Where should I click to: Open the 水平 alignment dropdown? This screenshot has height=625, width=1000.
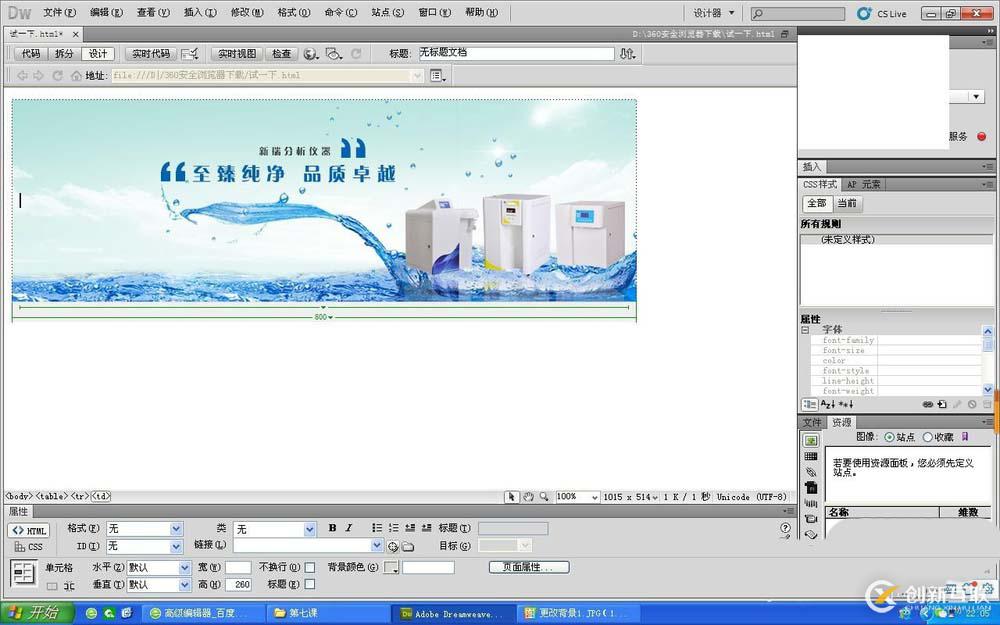click(159, 568)
